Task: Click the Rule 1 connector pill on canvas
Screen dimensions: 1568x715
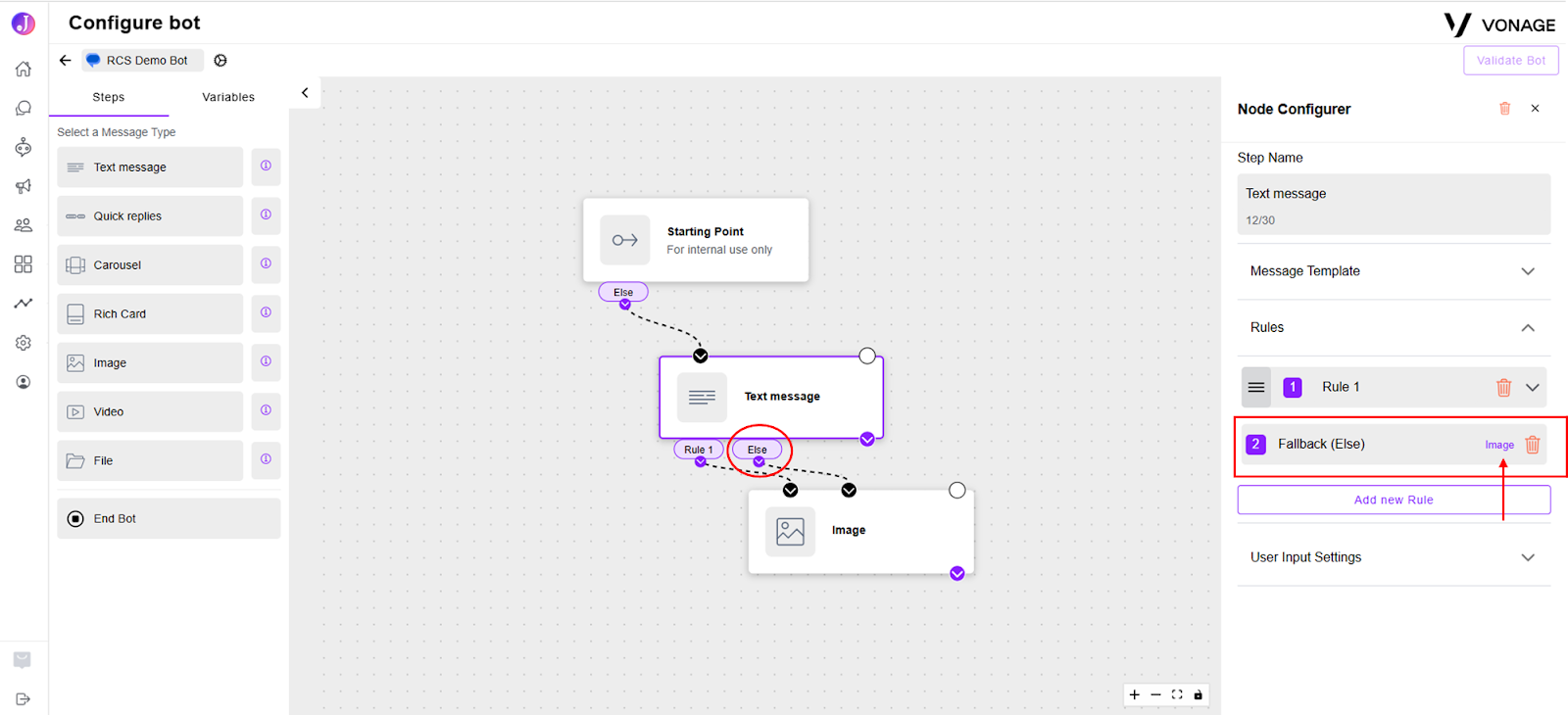Action: click(699, 450)
